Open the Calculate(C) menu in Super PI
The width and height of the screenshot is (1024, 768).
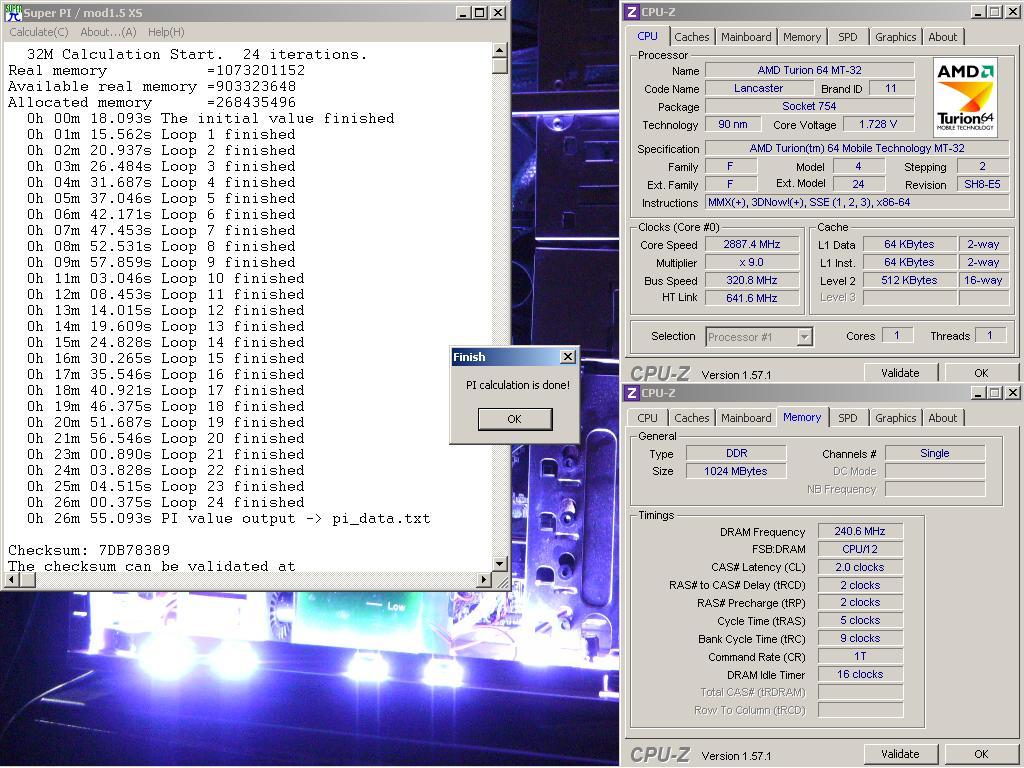[39, 32]
